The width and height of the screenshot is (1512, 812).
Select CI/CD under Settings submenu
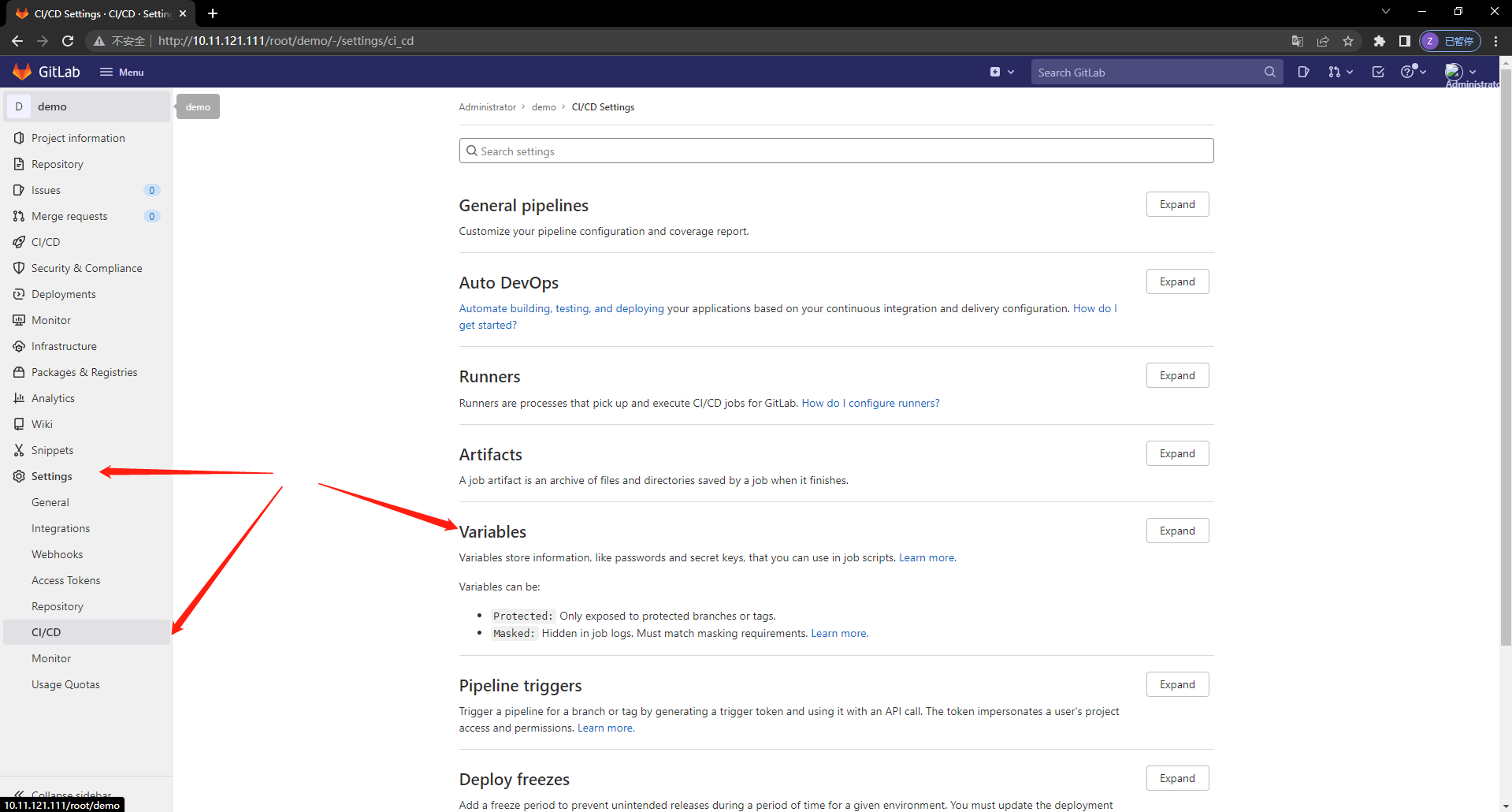[x=87, y=632]
